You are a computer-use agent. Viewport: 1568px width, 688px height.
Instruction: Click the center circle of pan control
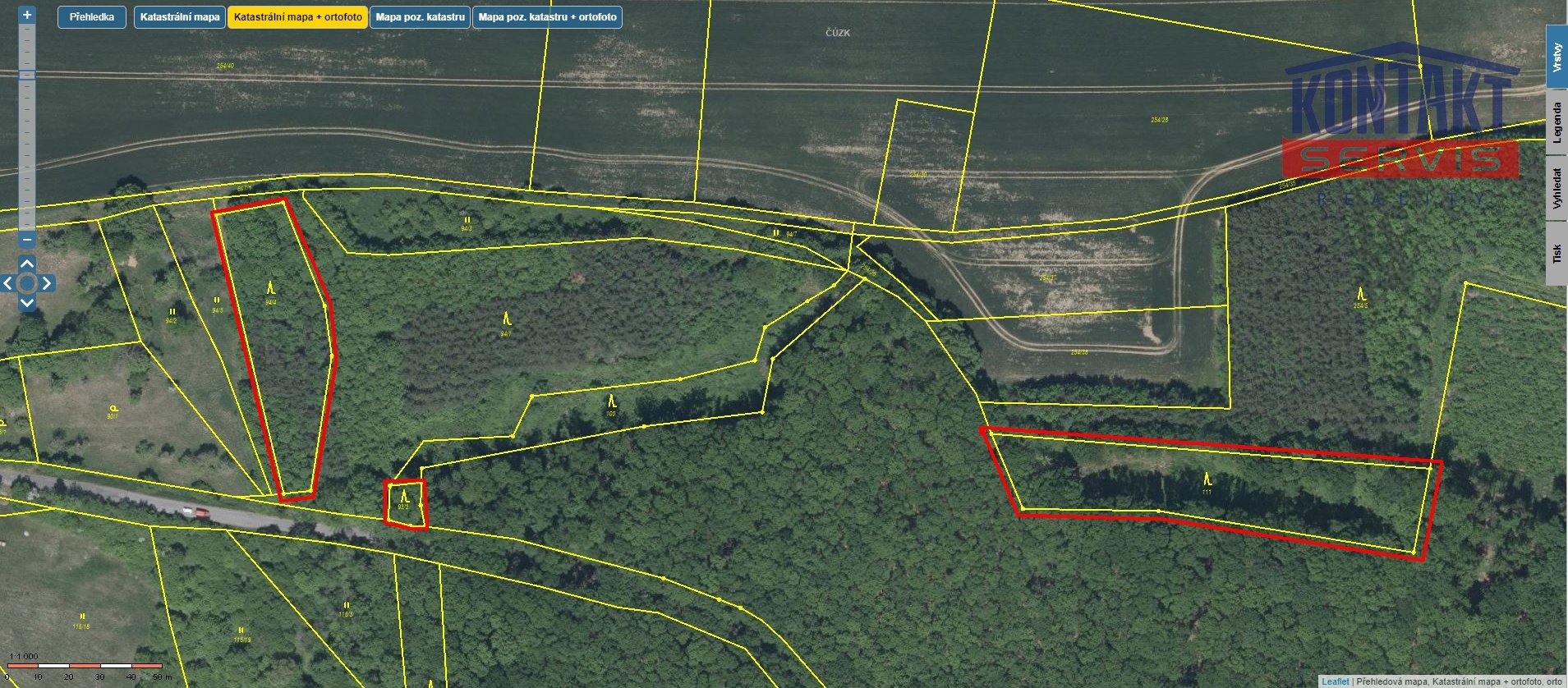[x=27, y=283]
